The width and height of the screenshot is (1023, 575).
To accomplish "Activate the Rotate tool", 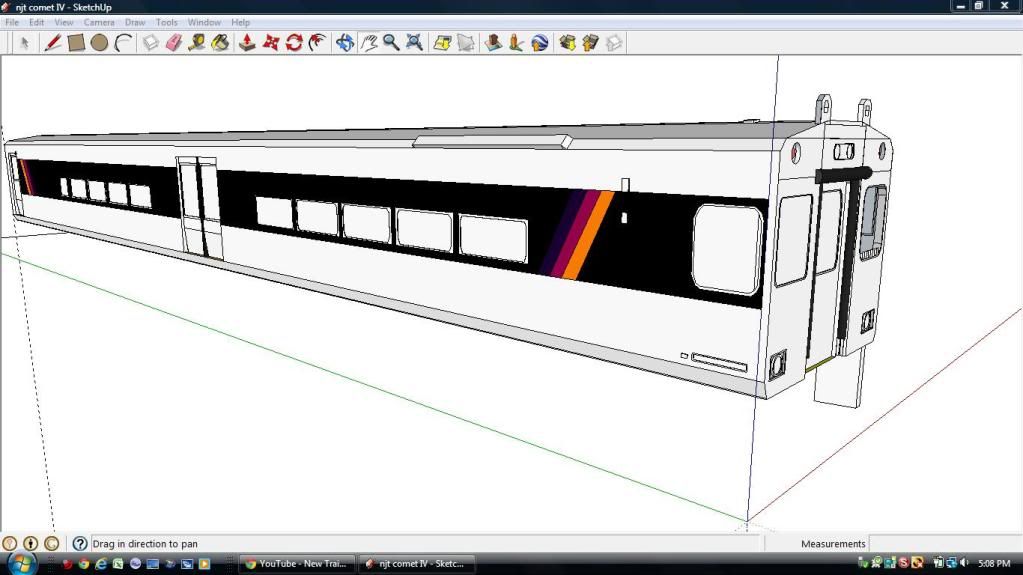I will point(294,43).
